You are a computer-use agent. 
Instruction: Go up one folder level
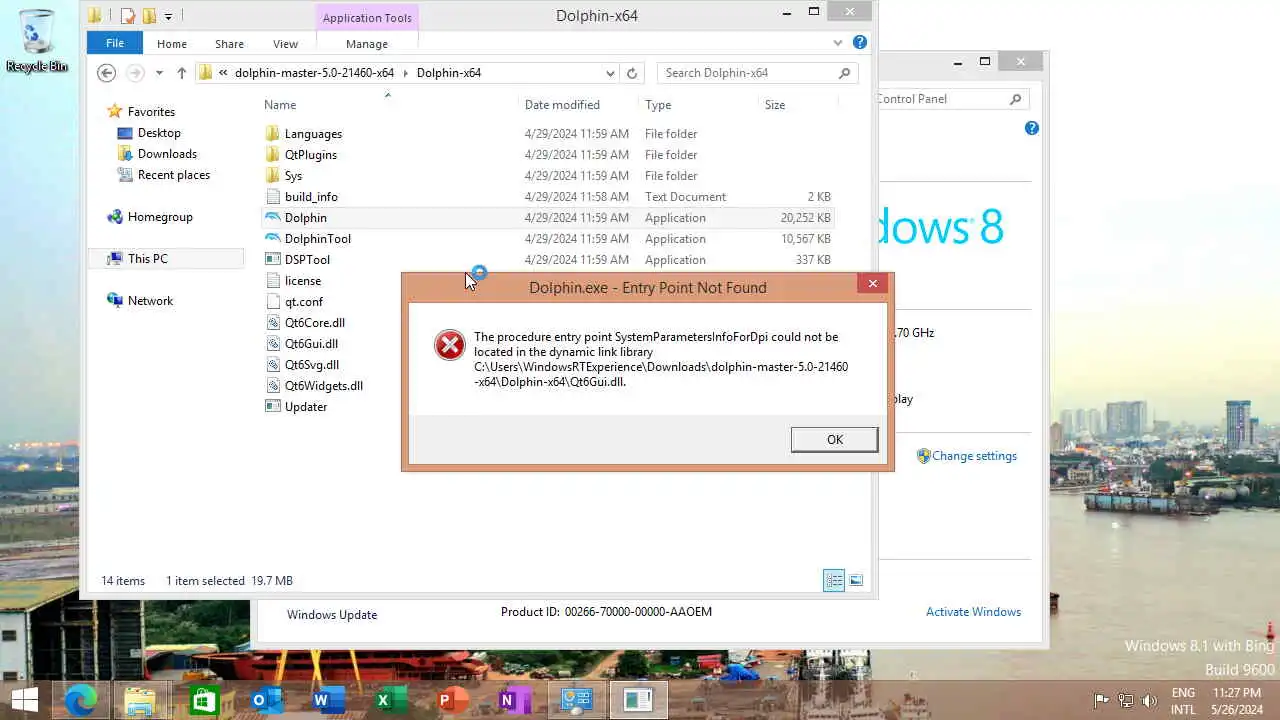pos(181,73)
